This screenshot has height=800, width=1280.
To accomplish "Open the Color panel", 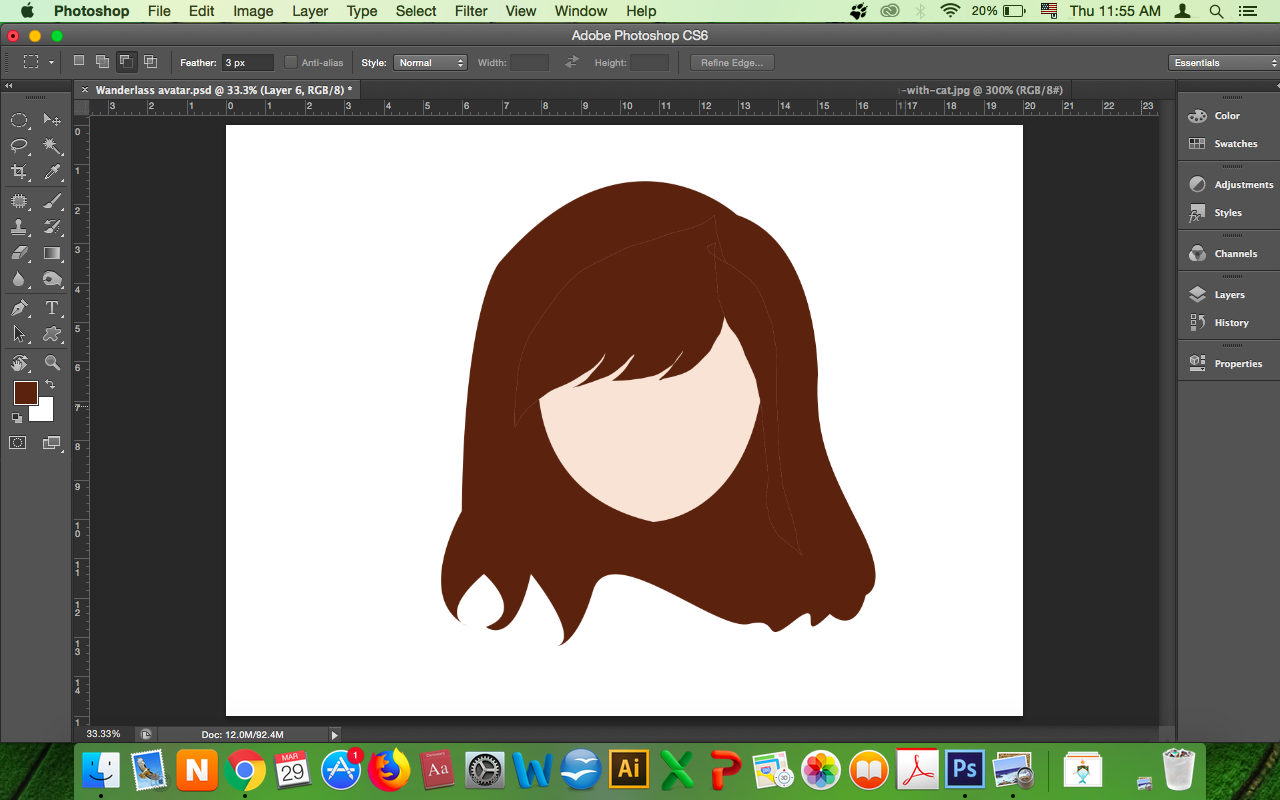I will pos(1226,116).
